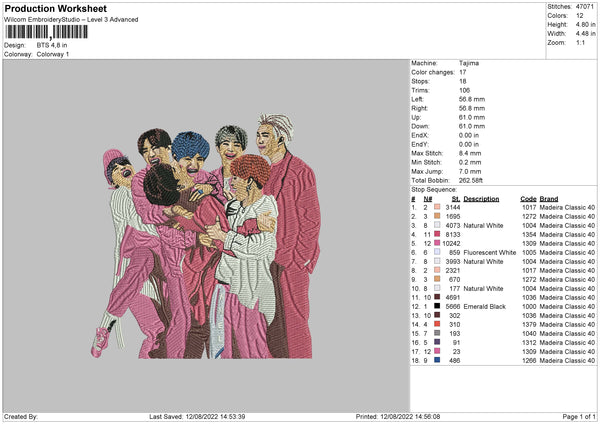600x424 pixels.
Task: Click the 'Stop Sequence:' label
Action: tap(434, 190)
